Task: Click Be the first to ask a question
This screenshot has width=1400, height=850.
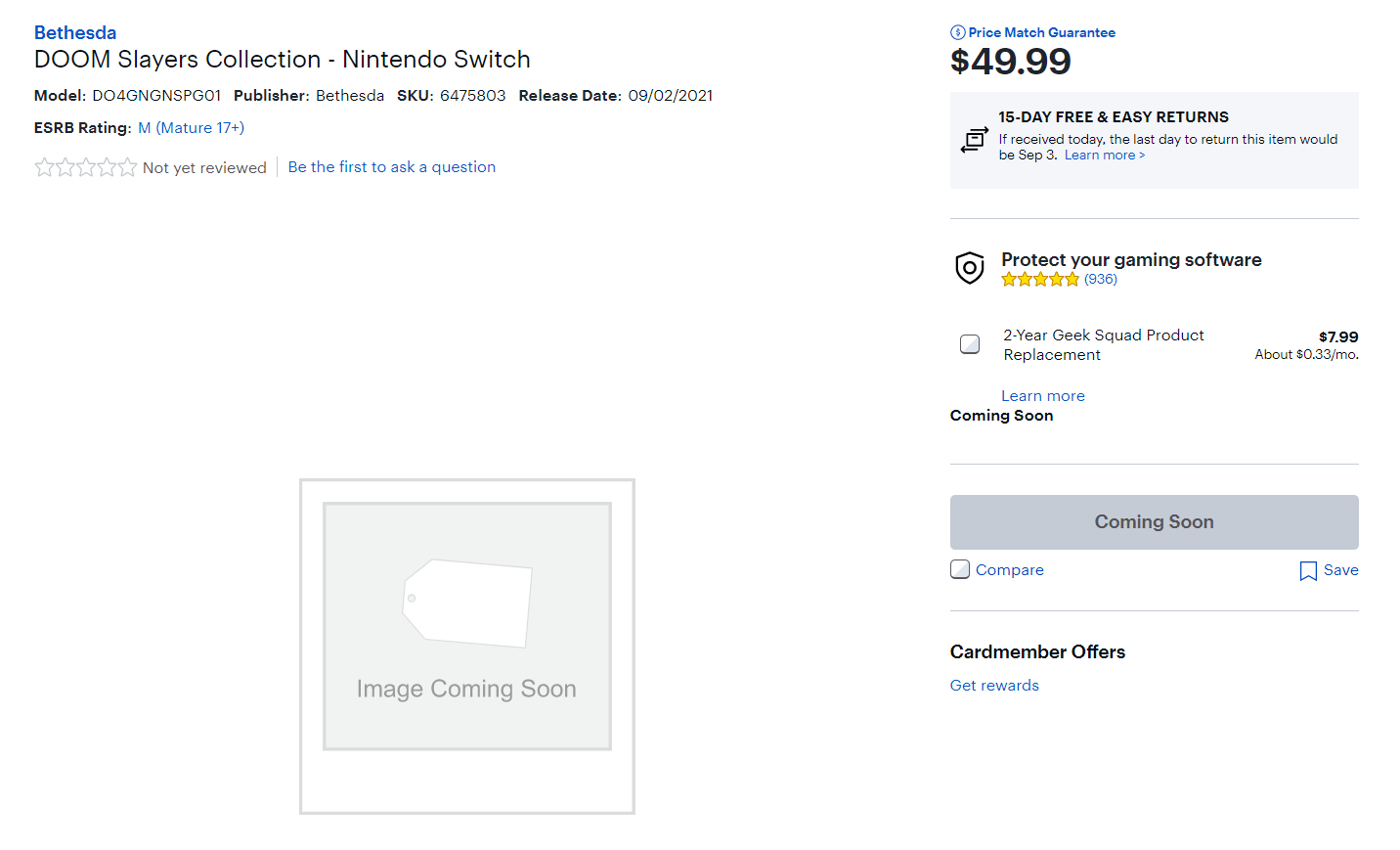Action: tap(391, 166)
